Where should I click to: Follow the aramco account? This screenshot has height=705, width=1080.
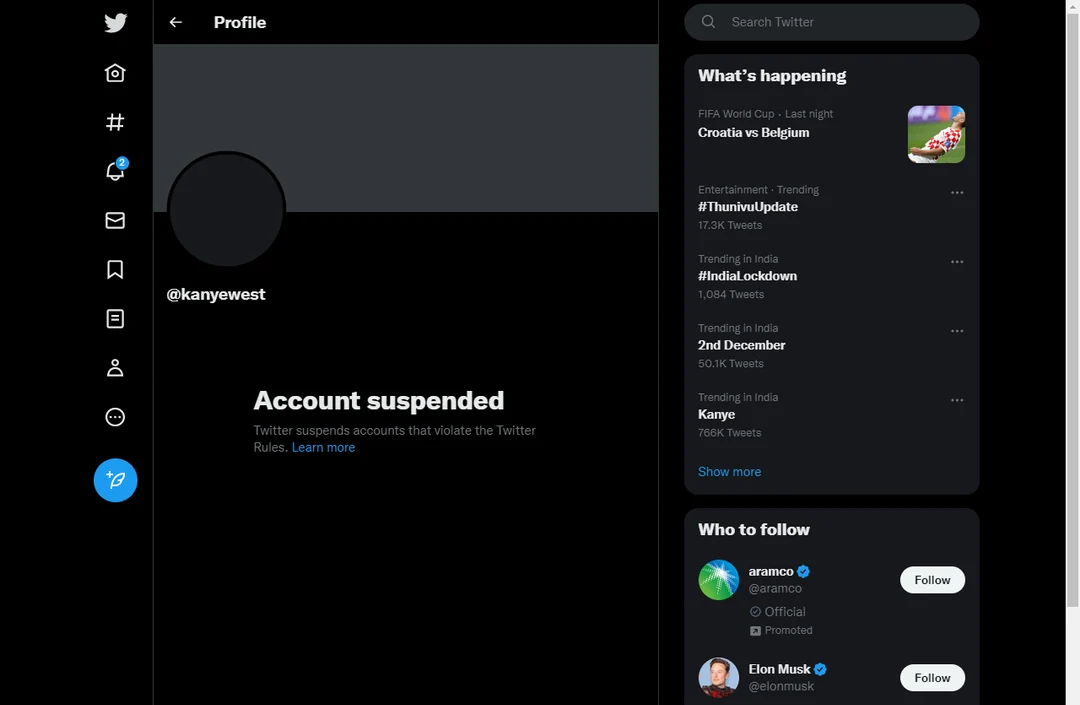pyautogui.click(x=932, y=579)
